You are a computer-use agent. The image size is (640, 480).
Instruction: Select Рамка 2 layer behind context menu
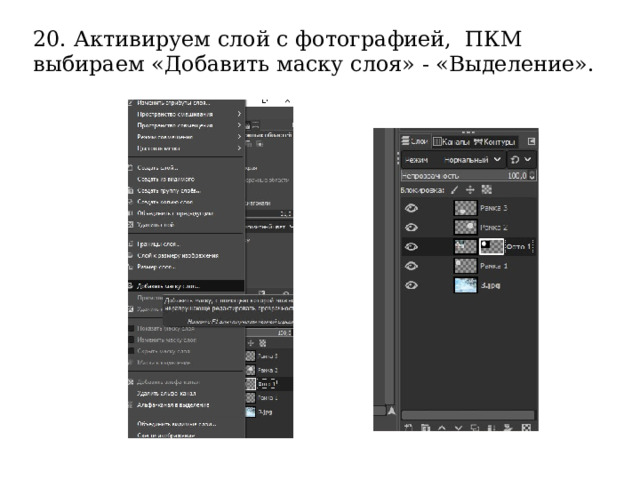pos(269,370)
